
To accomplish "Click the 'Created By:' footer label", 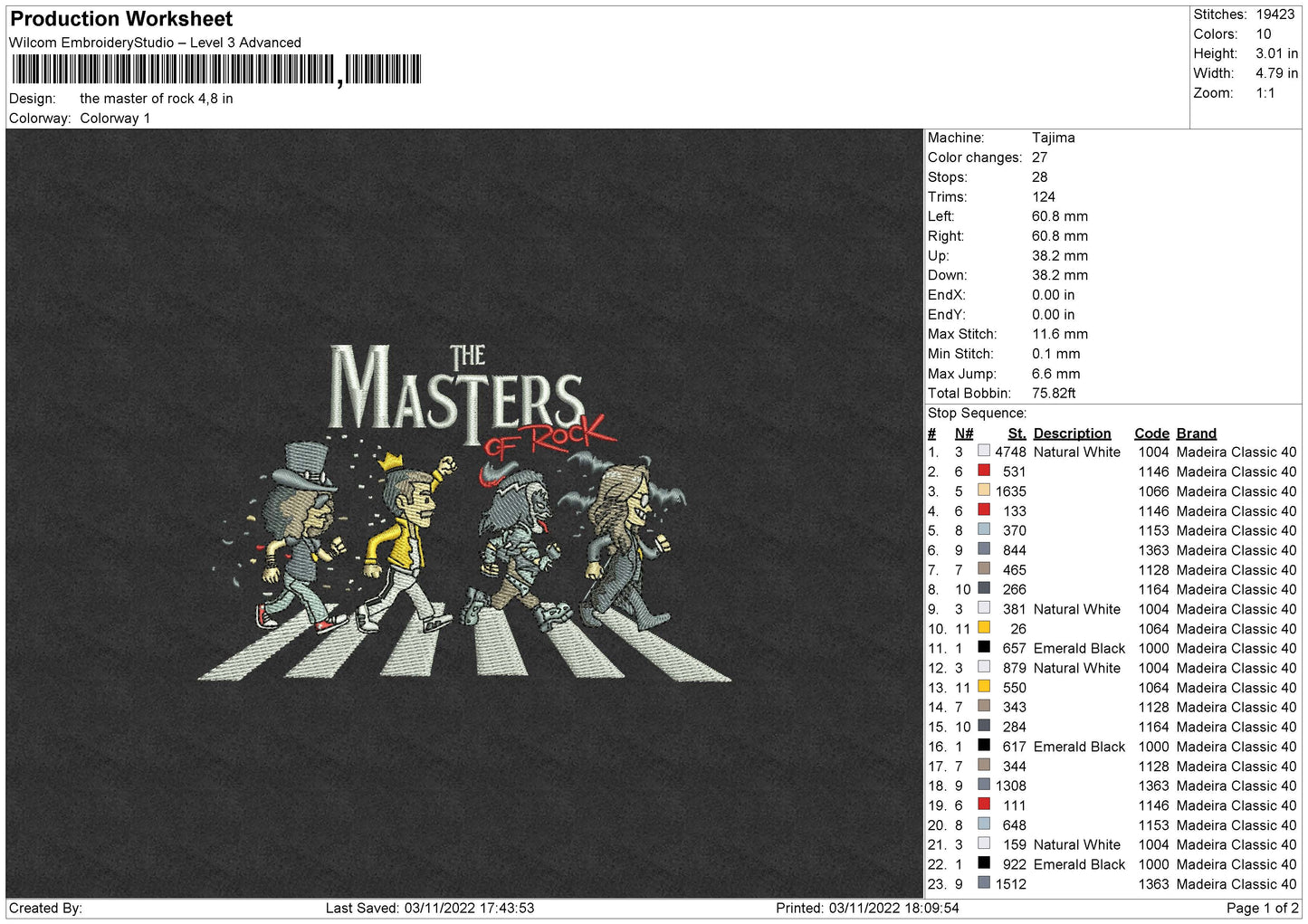I will coord(45,908).
